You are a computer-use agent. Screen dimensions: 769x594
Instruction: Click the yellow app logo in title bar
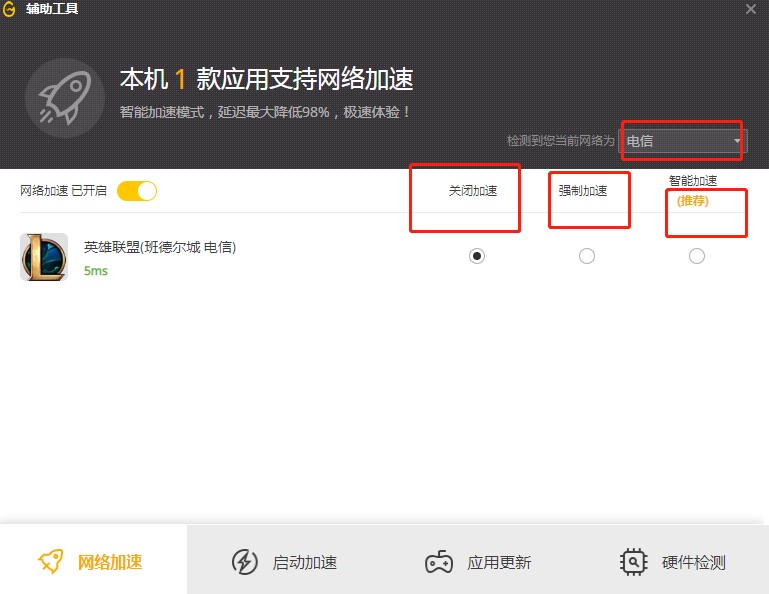click(9, 9)
